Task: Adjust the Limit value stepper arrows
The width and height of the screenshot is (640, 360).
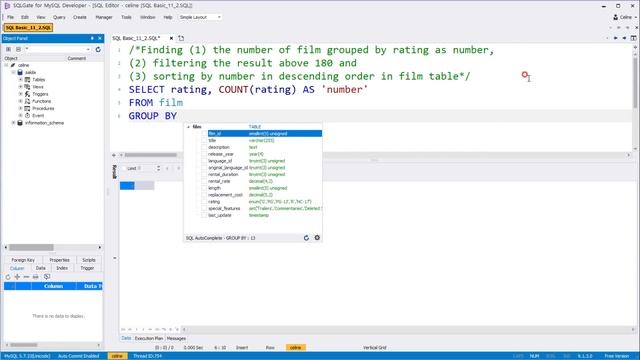Action: pos(158,168)
